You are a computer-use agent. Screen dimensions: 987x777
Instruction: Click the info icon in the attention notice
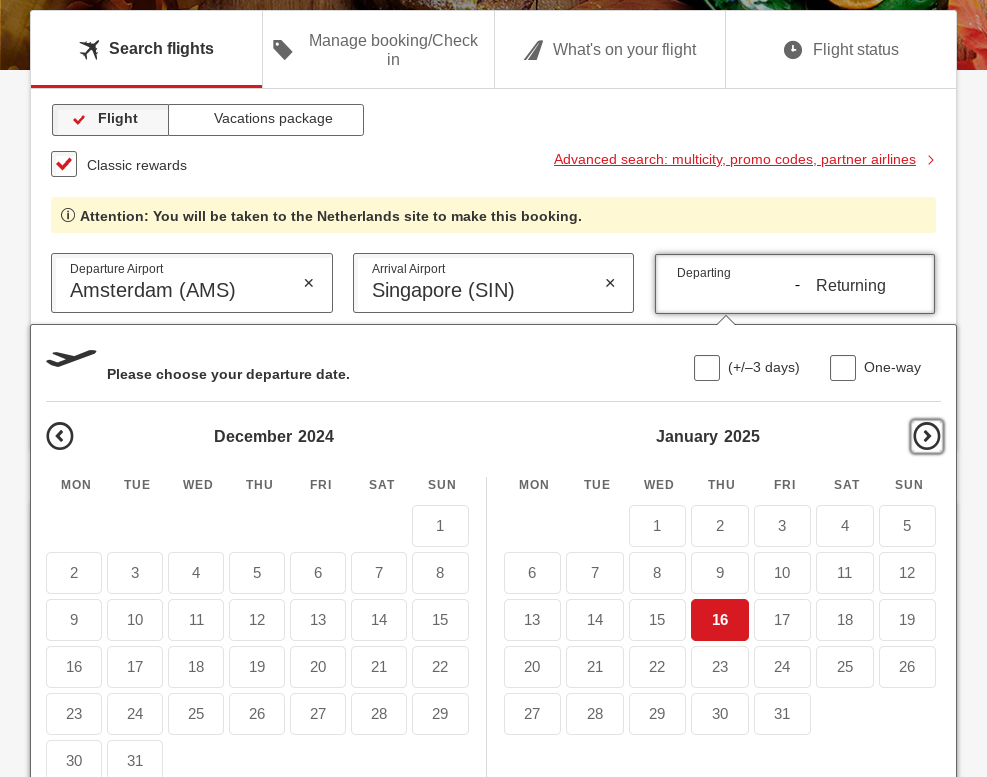[x=67, y=215]
